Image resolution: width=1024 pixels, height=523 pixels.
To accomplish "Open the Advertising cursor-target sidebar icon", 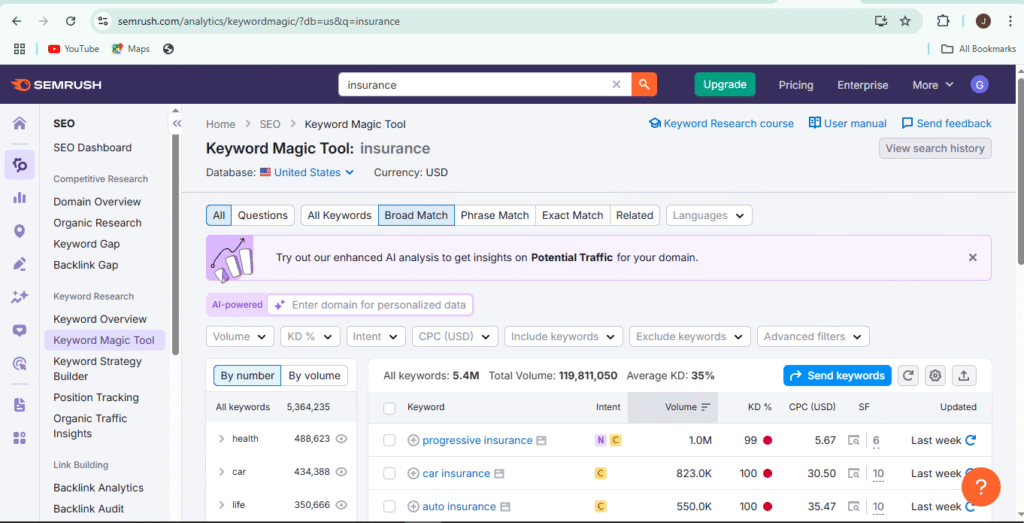I will (20, 364).
